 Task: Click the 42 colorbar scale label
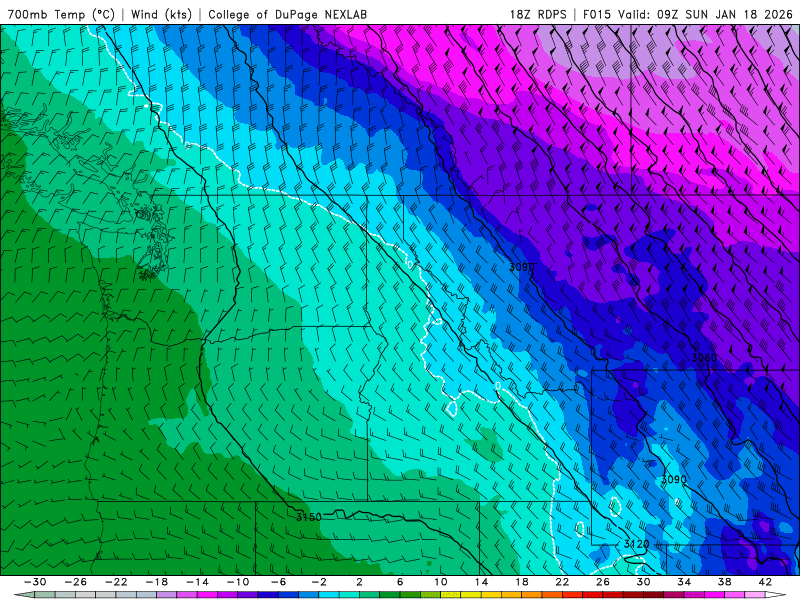pyautogui.click(x=765, y=582)
